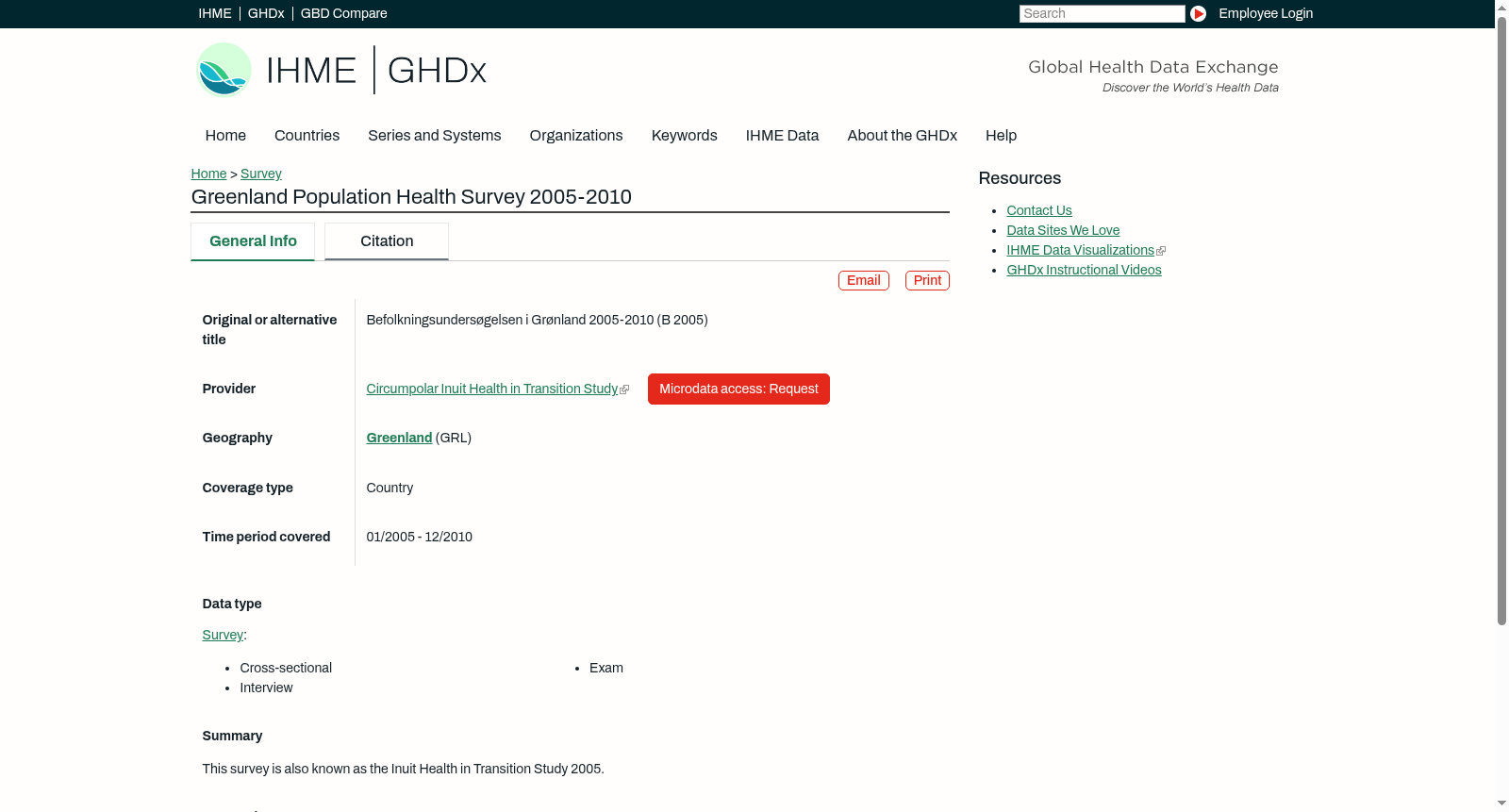Click the 'Summary' heading
This screenshot has height=812, width=1509.
point(232,737)
